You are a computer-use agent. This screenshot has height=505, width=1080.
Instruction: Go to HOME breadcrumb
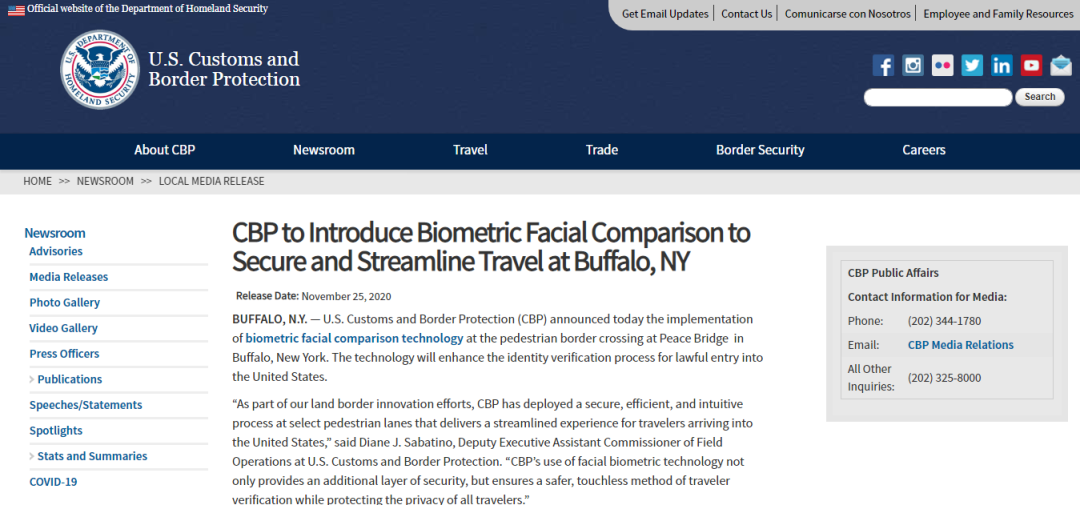tap(37, 181)
